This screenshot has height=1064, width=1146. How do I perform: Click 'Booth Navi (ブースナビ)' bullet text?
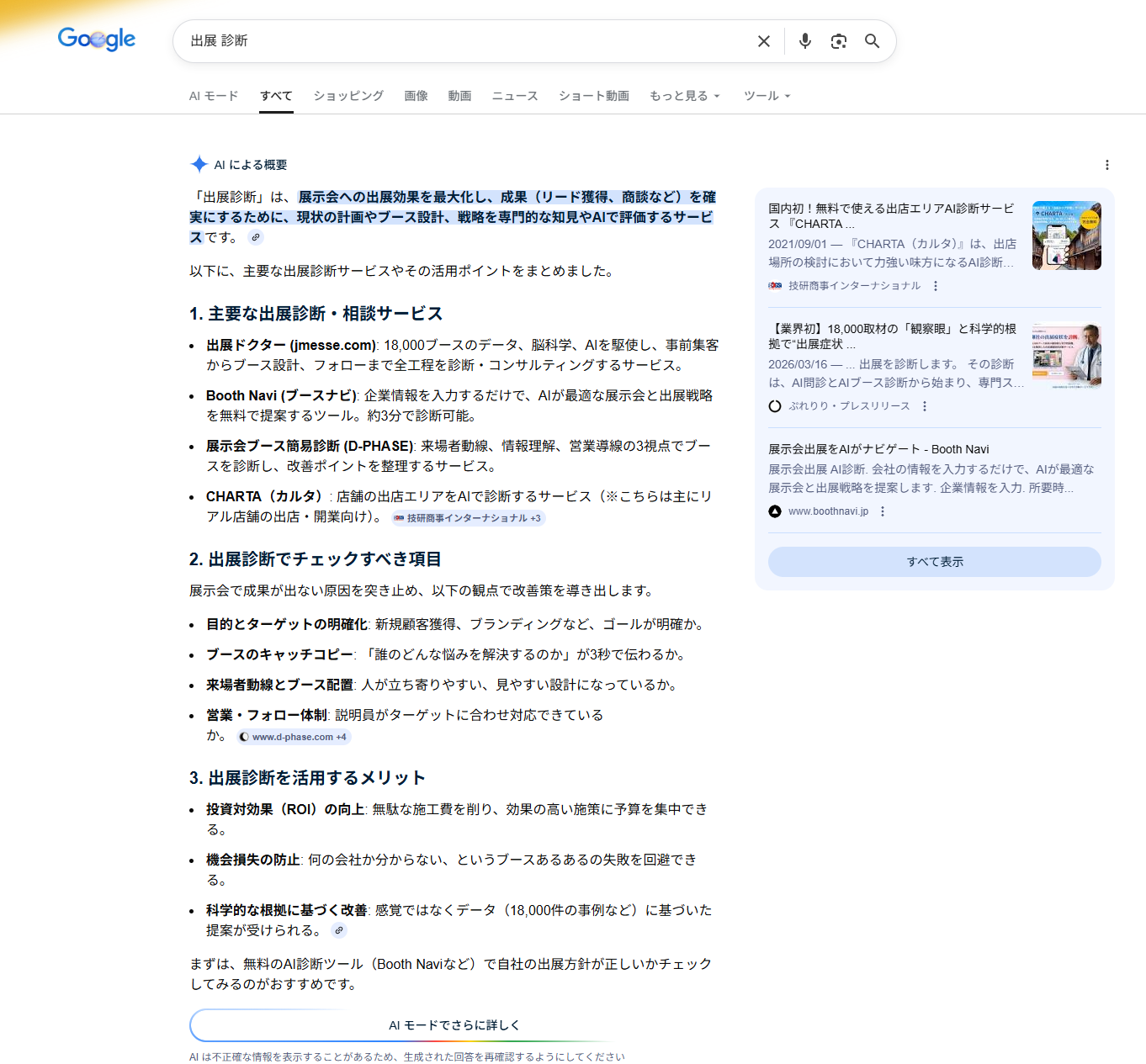(282, 395)
